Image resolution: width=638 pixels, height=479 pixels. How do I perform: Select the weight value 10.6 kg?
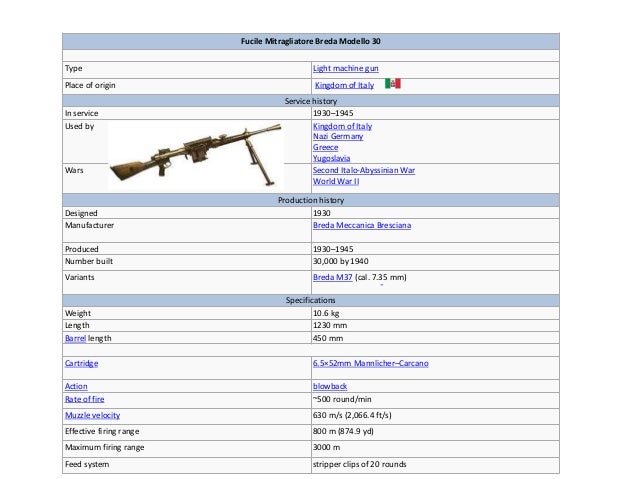(326, 313)
